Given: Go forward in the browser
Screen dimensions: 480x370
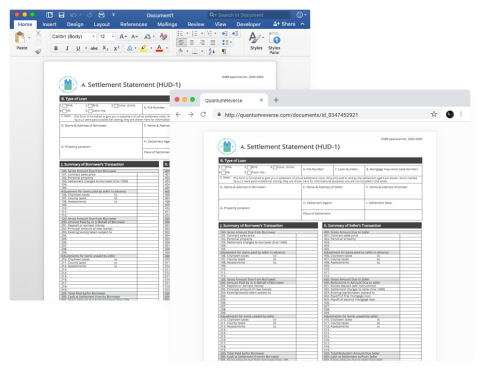Looking at the screenshot, I should (x=191, y=114).
